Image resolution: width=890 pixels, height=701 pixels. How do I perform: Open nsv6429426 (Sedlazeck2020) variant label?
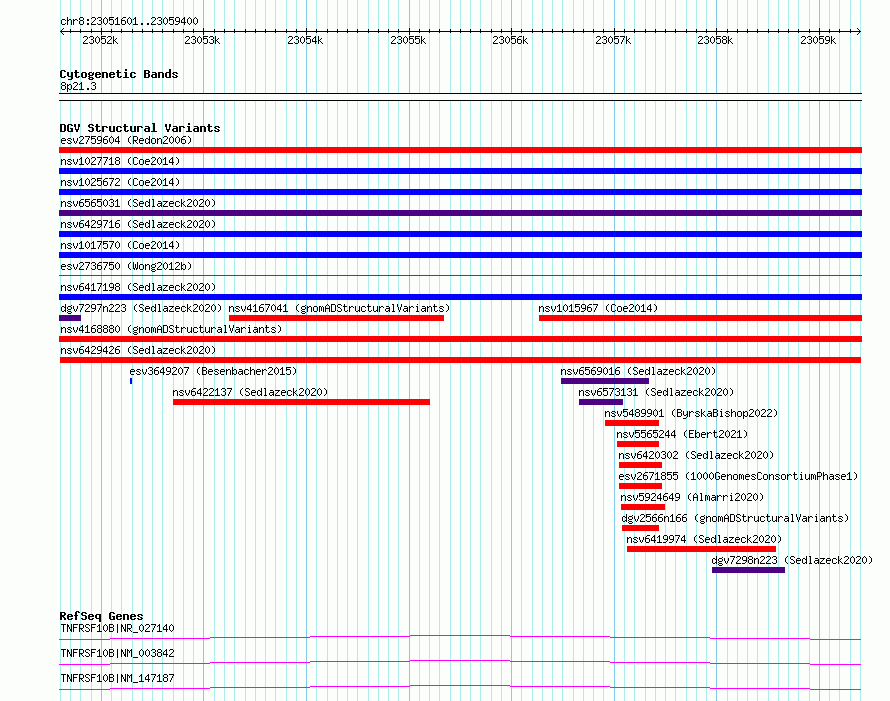138,350
